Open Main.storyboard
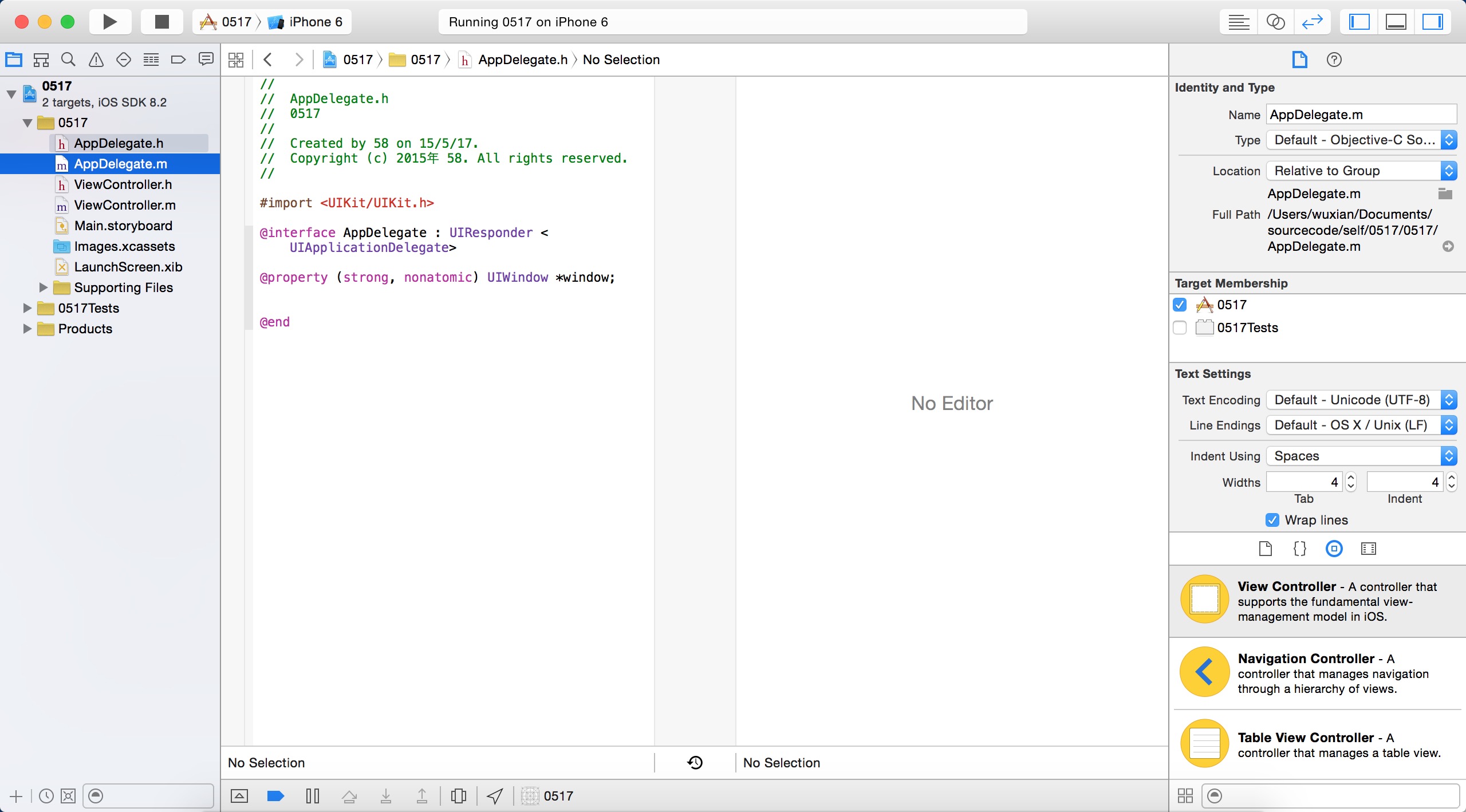This screenshot has width=1466, height=812. pos(110,226)
